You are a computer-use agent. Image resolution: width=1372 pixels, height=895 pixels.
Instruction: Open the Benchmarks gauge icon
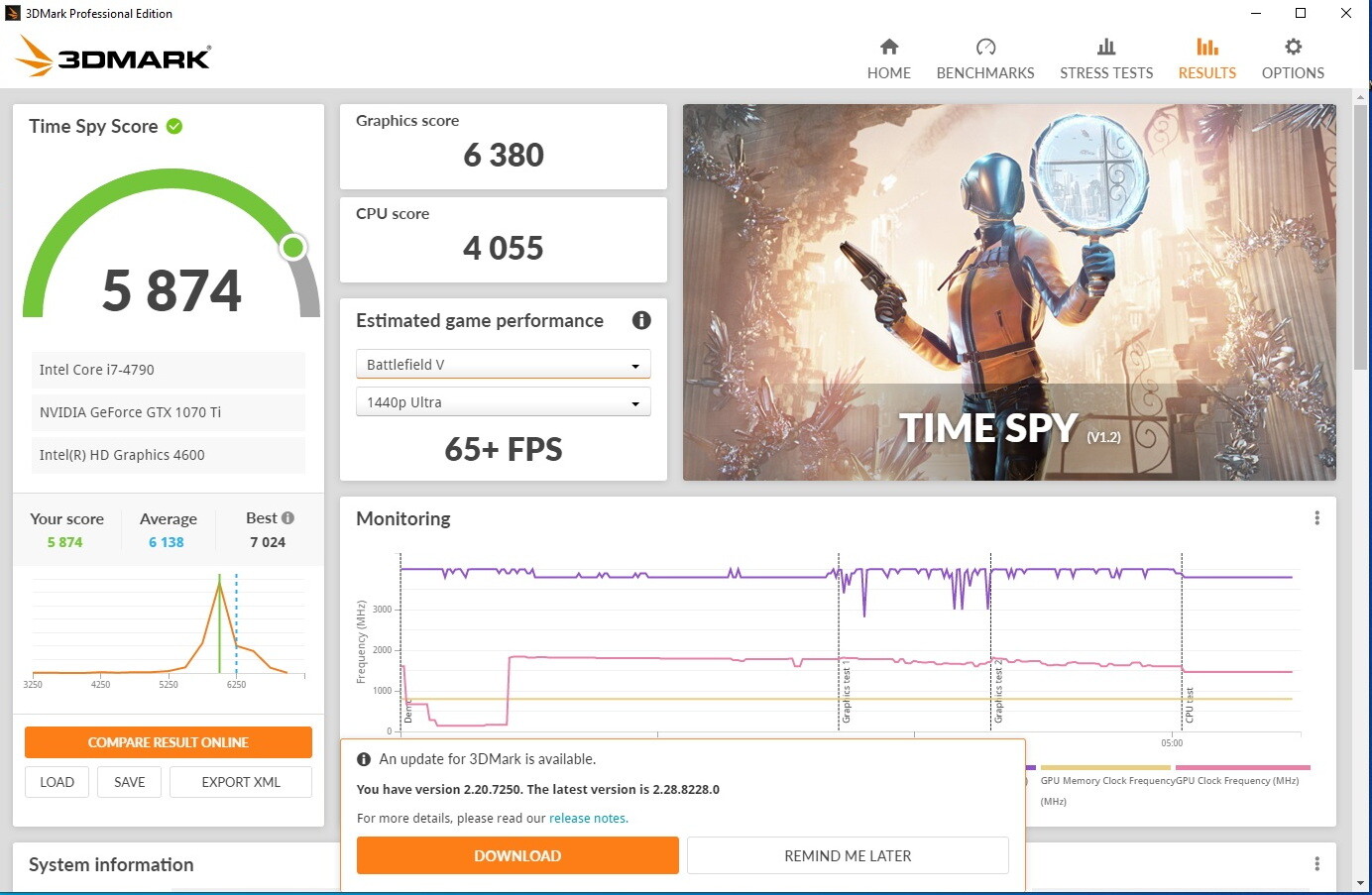[x=984, y=47]
